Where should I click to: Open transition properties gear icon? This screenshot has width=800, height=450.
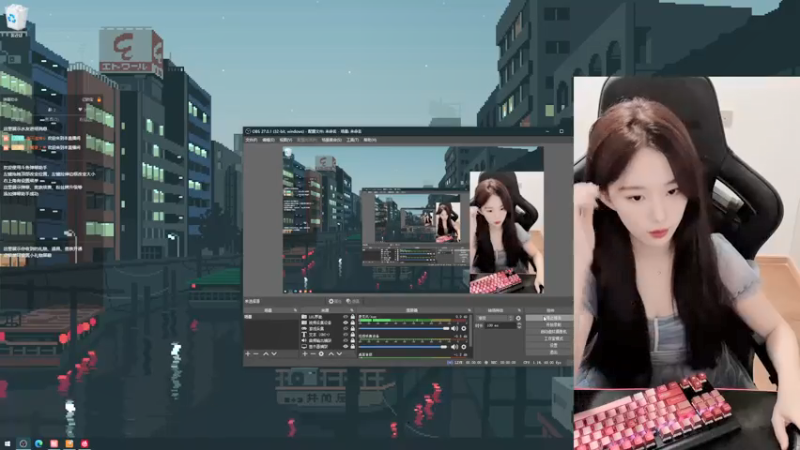(518, 318)
